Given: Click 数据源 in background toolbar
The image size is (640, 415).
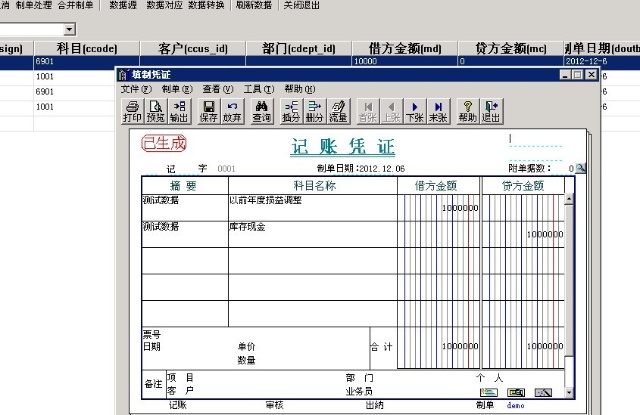Looking at the screenshot, I should click(x=123, y=5).
